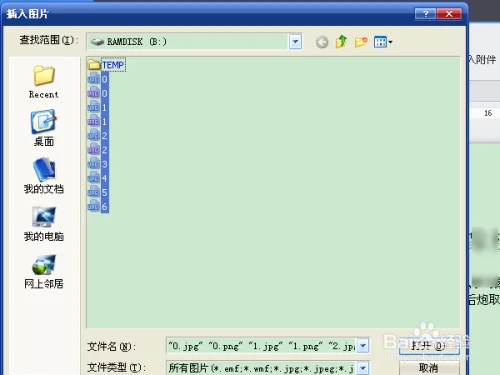Select the image file named 5
This screenshot has width=500, height=375.
point(98,192)
